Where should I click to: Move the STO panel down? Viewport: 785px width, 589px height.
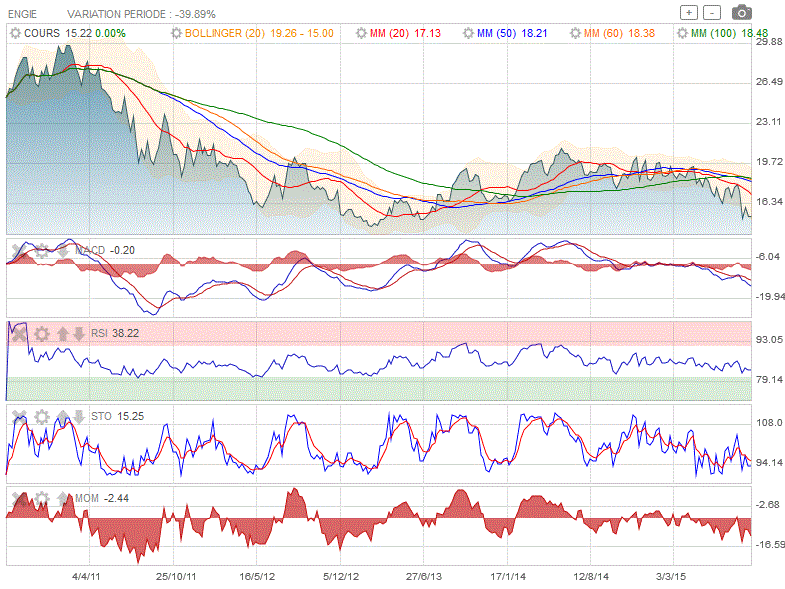(79, 415)
